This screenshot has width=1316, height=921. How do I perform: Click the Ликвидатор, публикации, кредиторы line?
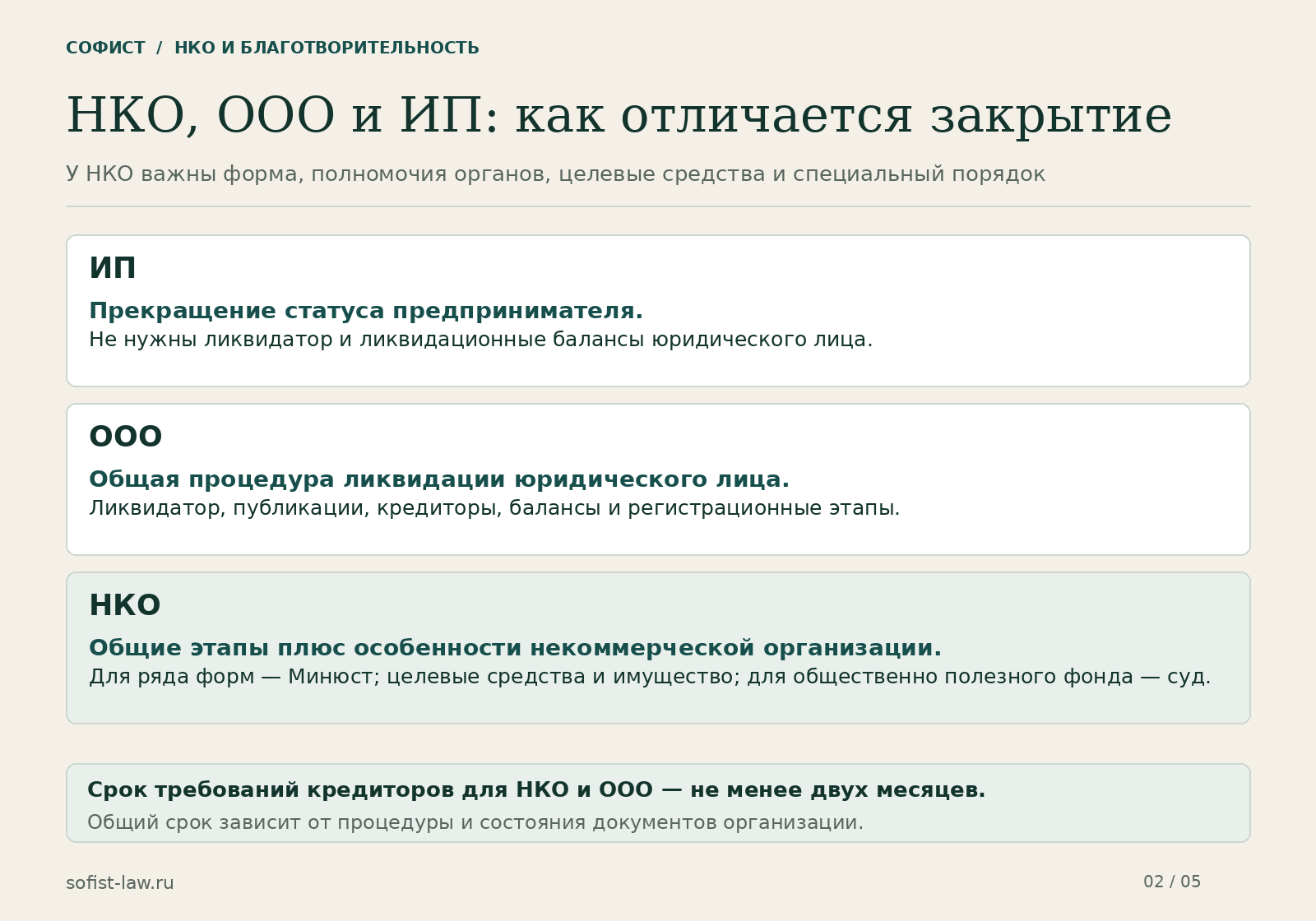494,508
